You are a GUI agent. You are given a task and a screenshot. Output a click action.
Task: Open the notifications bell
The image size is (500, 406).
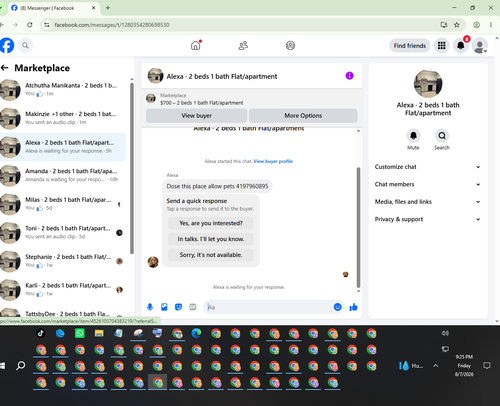pyautogui.click(x=460, y=45)
